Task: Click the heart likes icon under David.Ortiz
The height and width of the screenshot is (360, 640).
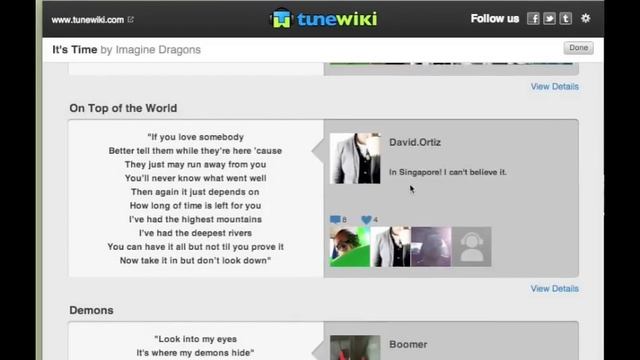Action: (367, 220)
